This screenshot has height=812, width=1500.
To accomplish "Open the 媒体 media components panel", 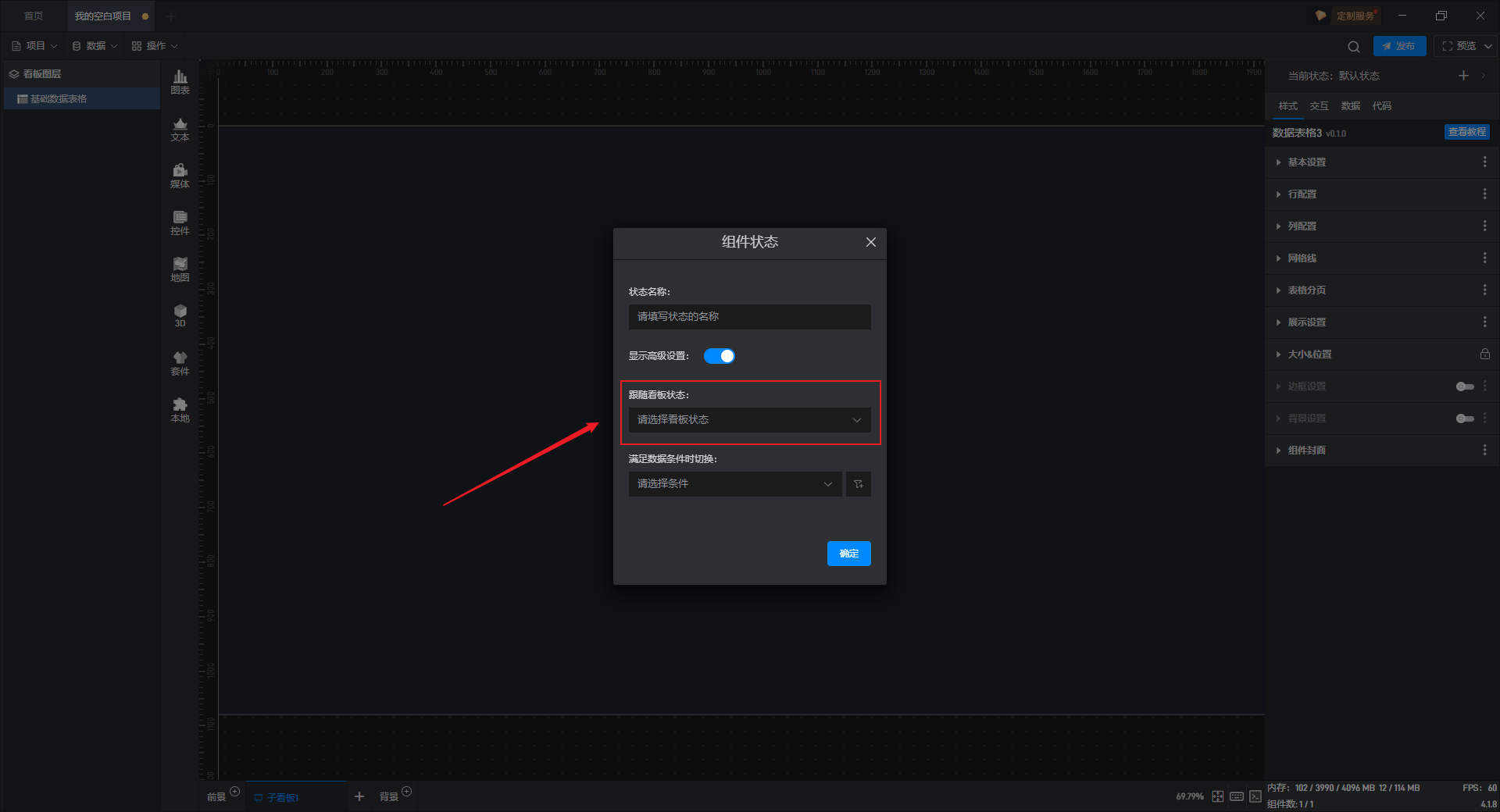I will point(180,176).
